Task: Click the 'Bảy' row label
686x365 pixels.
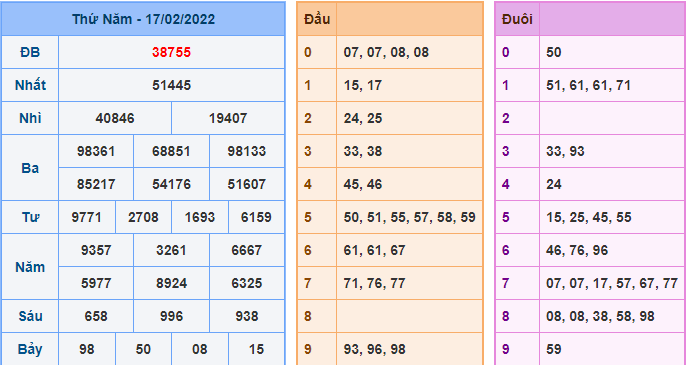Action: click(30, 349)
